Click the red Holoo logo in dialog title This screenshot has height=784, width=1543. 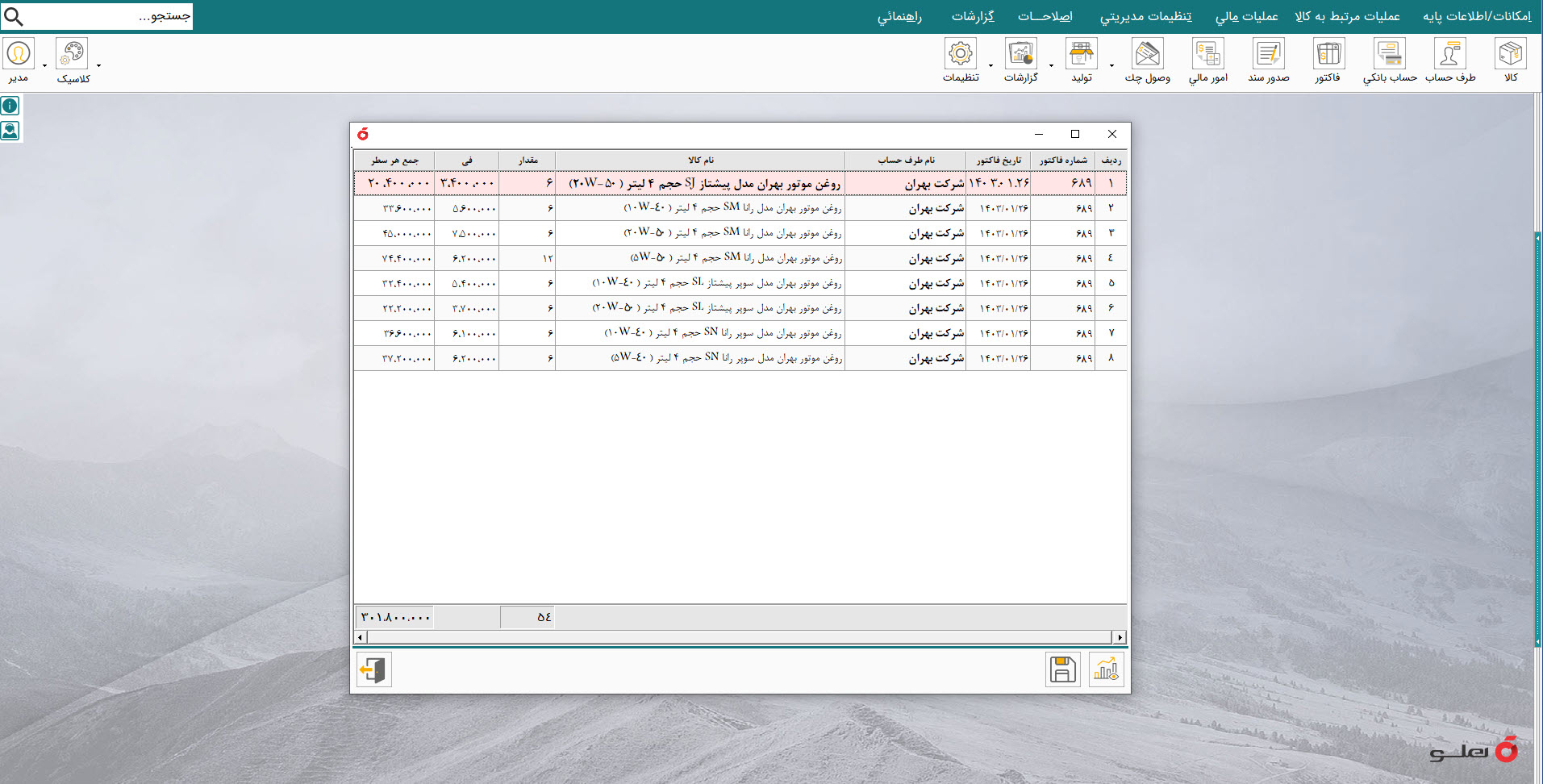(x=363, y=134)
